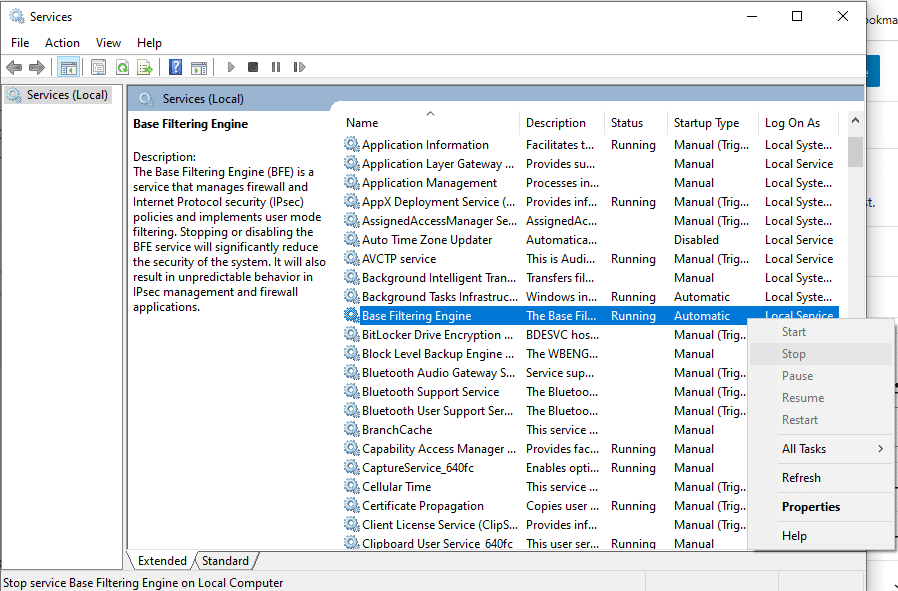Open Help via the toolbar question mark icon
898x591 pixels.
[x=174, y=67]
